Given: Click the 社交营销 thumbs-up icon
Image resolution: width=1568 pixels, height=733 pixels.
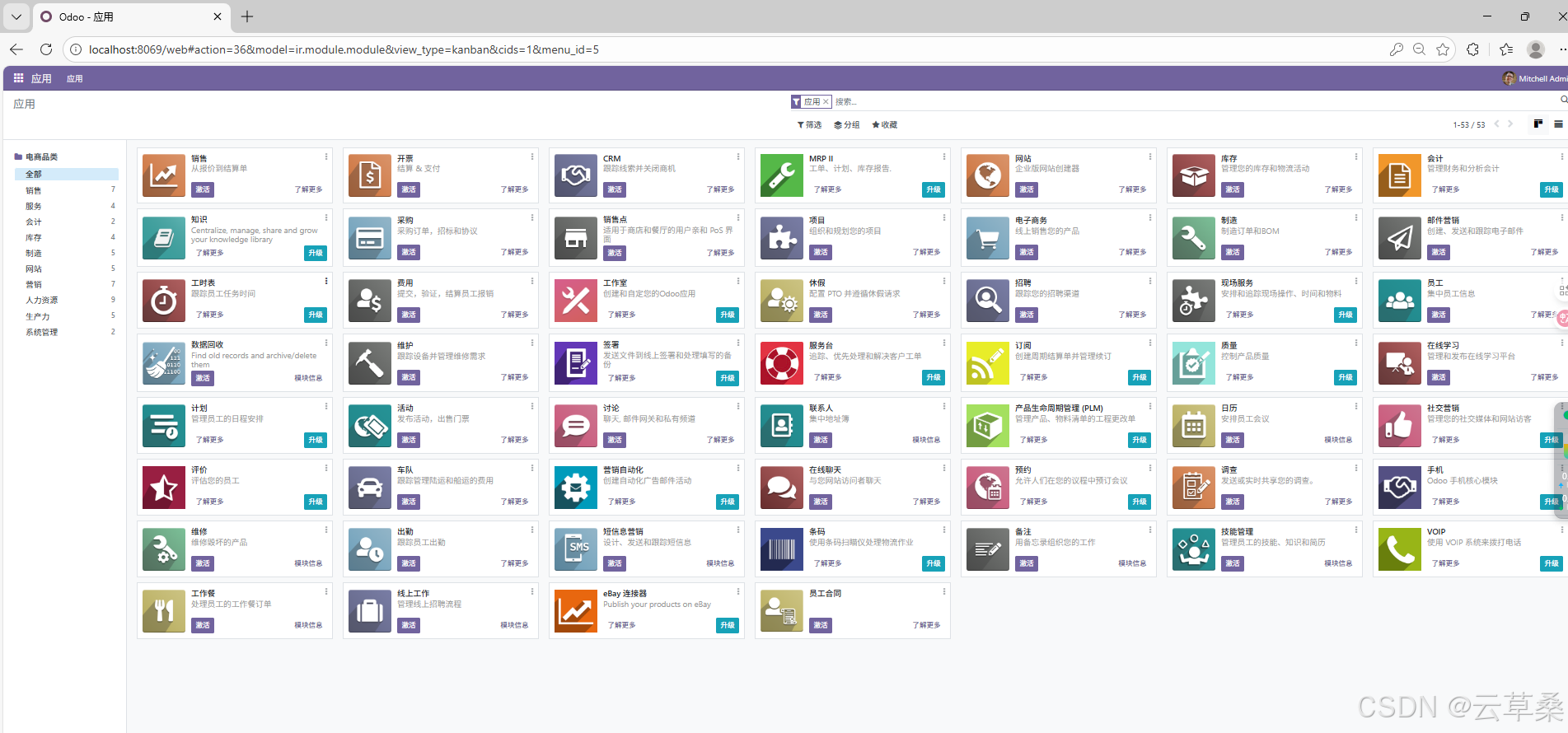Looking at the screenshot, I should (1399, 426).
